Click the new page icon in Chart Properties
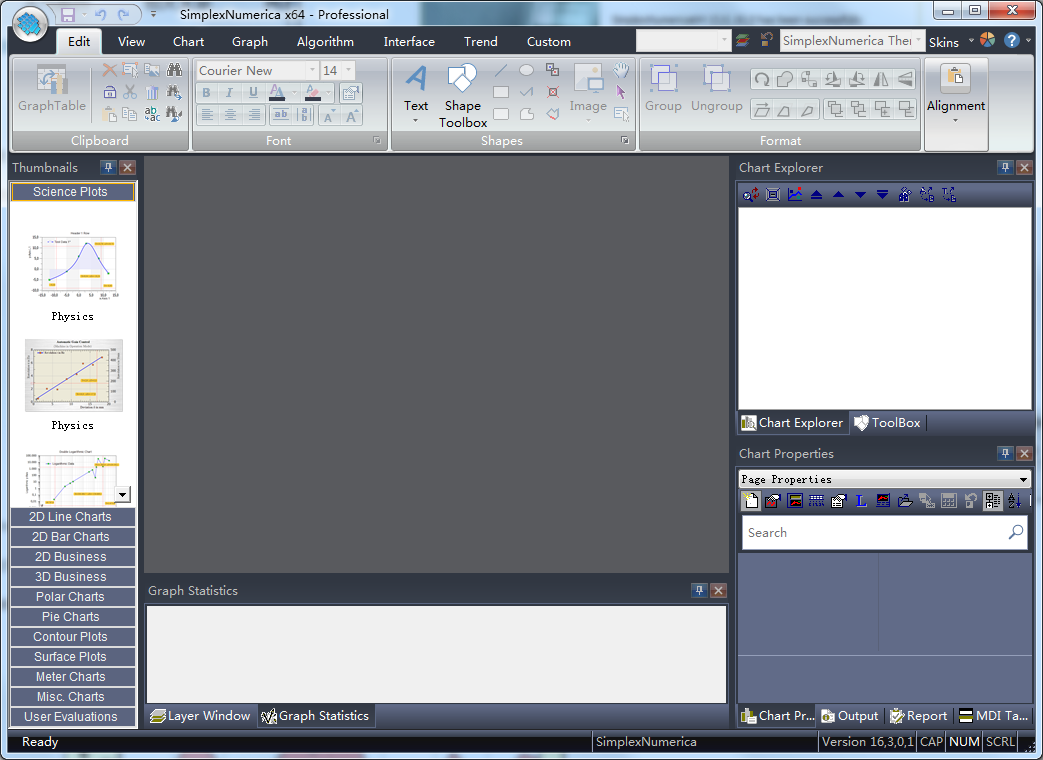 tap(751, 501)
